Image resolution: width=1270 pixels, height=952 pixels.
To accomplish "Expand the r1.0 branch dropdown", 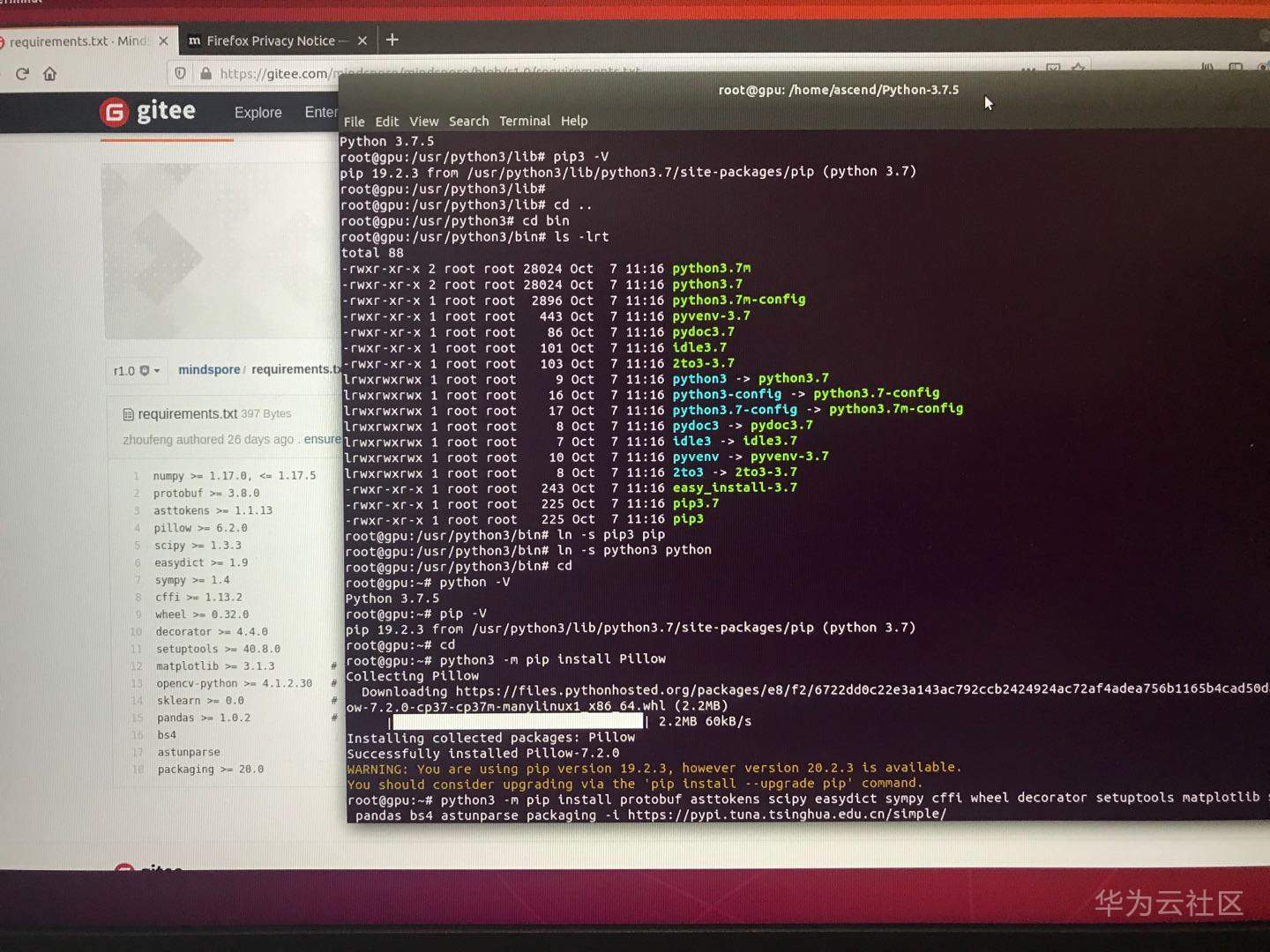I will 138,371.
